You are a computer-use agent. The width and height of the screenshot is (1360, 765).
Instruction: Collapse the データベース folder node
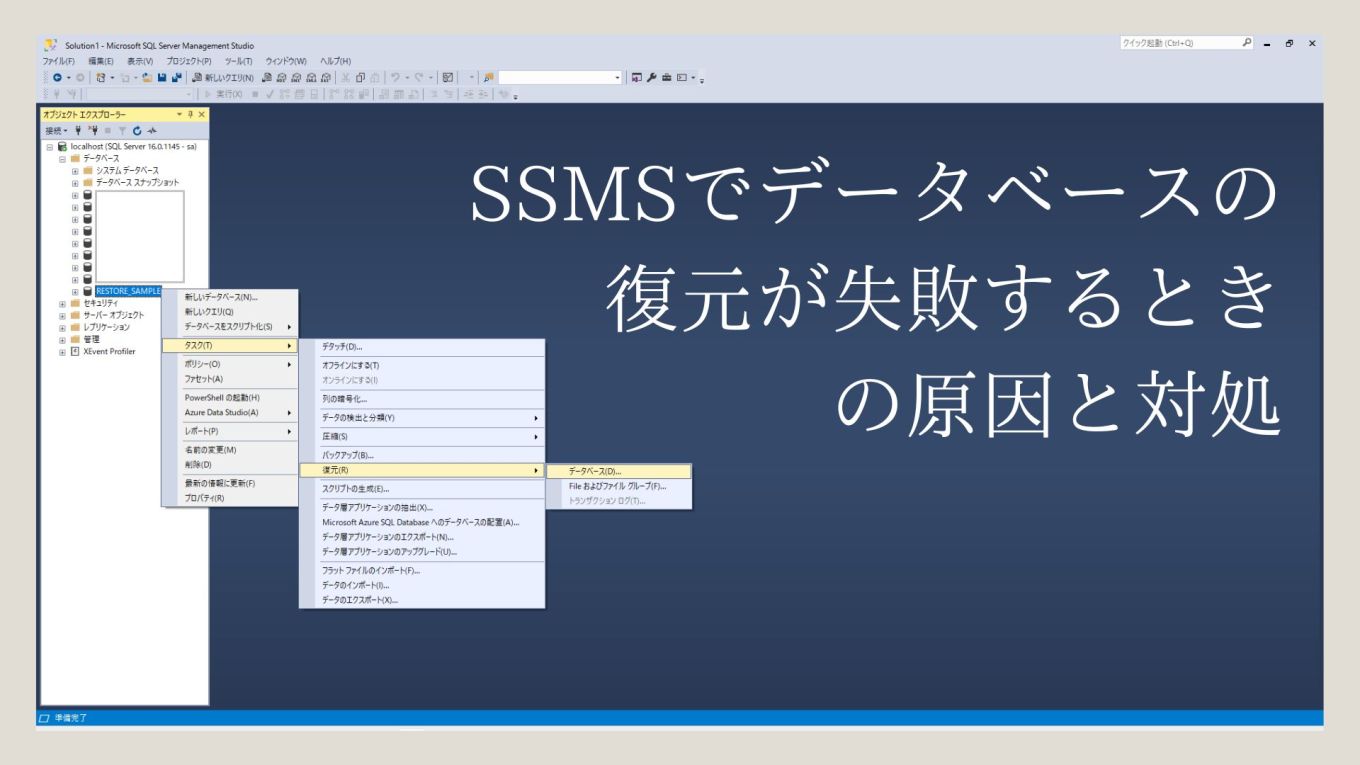[x=62, y=159]
